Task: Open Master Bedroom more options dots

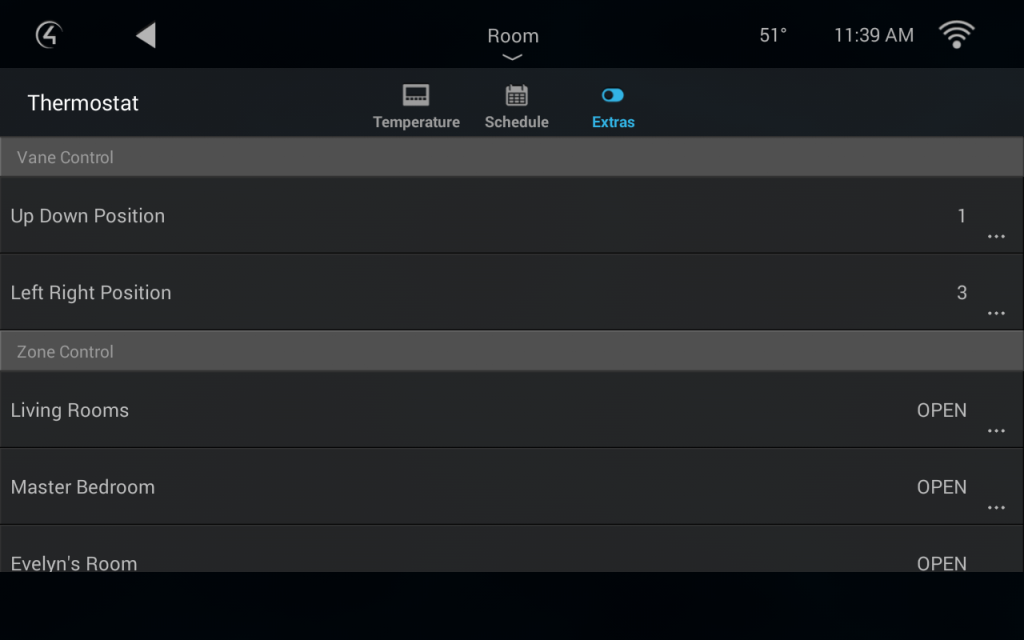Action: 996,508
